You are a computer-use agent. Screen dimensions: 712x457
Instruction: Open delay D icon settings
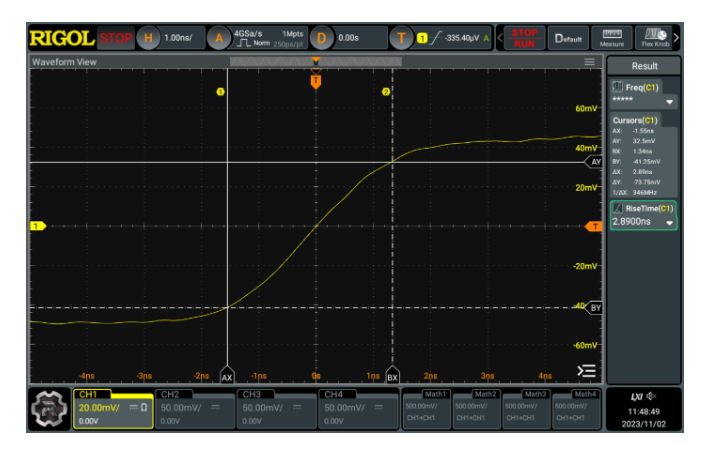[x=321, y=38]
